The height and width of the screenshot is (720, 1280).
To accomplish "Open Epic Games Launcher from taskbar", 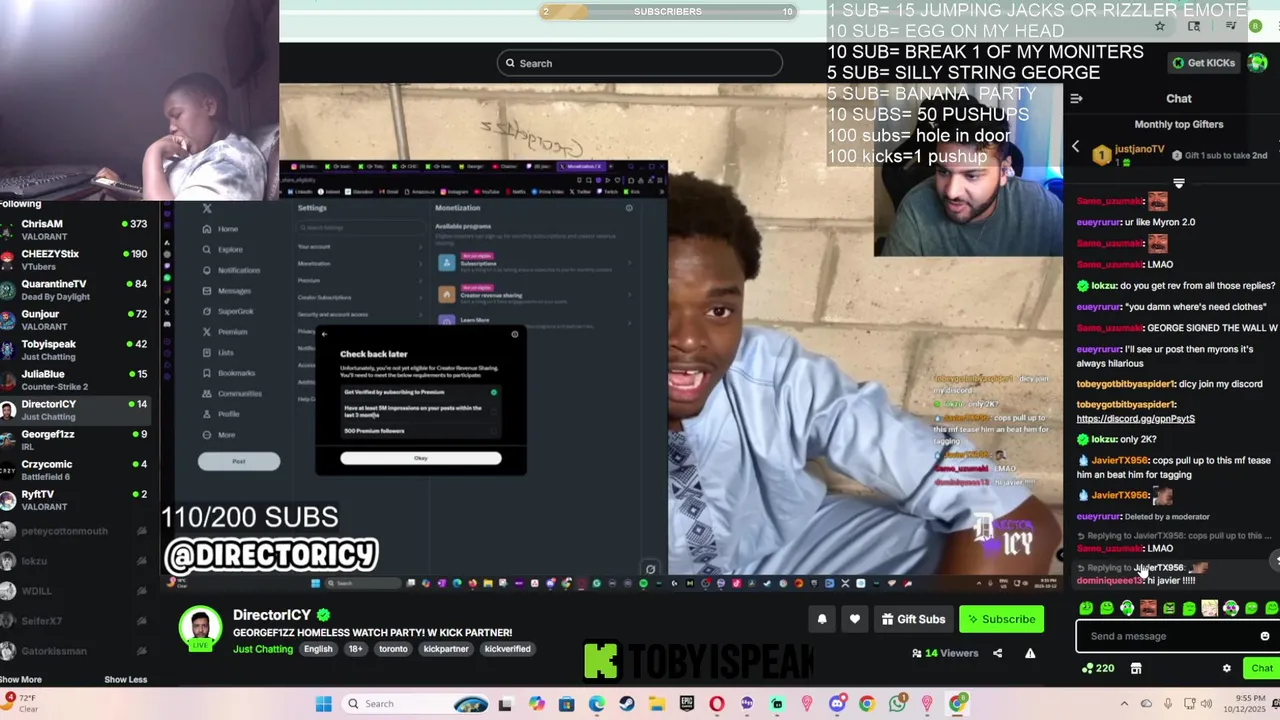I will [x=686, y=704].
